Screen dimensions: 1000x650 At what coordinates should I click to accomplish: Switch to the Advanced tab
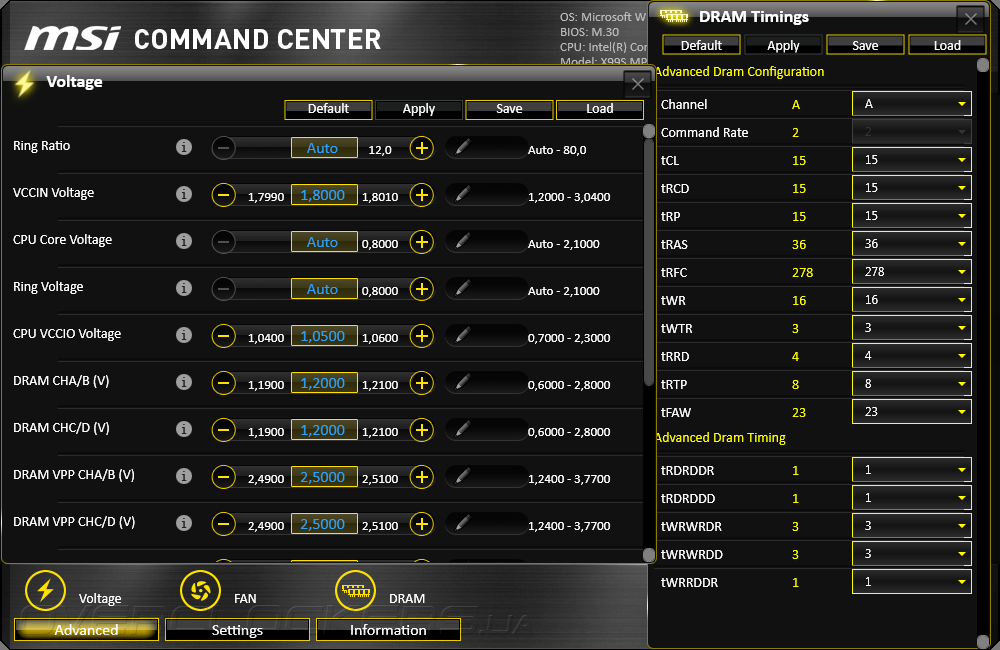86,630
